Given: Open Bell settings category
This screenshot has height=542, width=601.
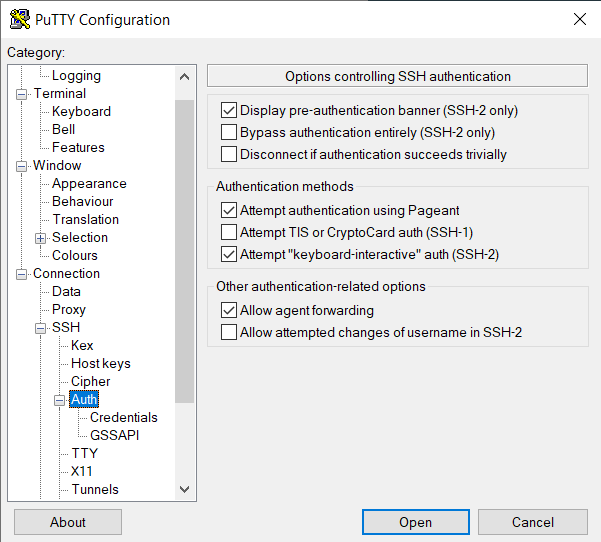Looking at the screenshot, I should [63, 129].
